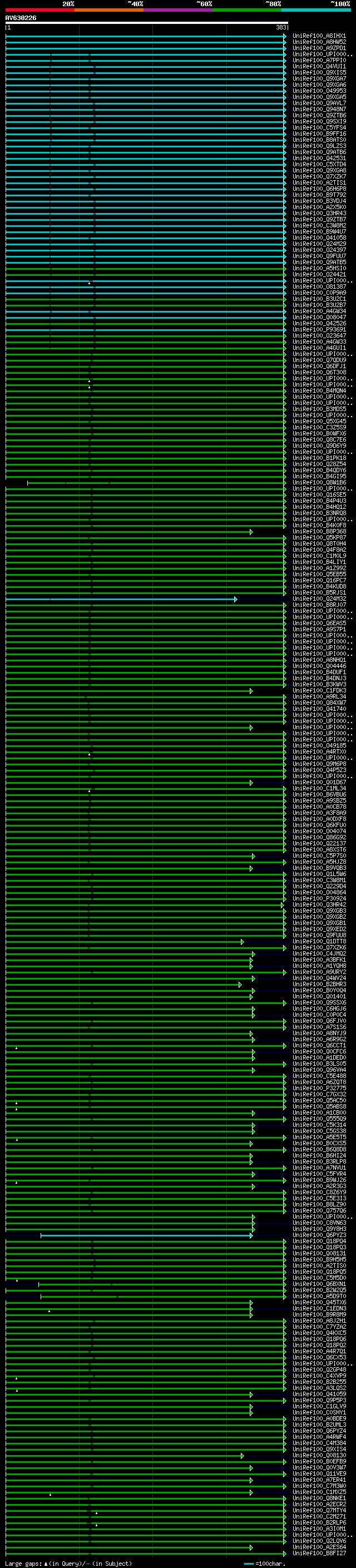This screenshot has width=356, height=1568.
Task: Select hit UniRef100_A8HW52
Action: click(x=319, y=42)
